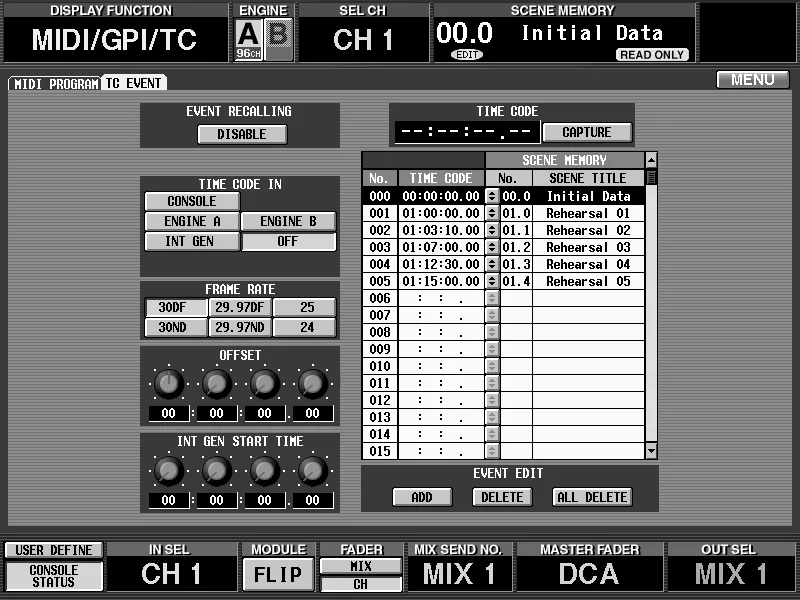The width and height of the screenshot is (800, 600).
Task: Choose the 25 frame rate
Action: click(305, 307)
